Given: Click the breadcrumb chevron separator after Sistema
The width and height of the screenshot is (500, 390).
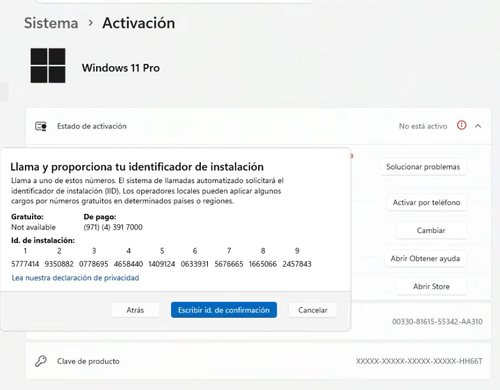Looking at the screenshot, I should pyautogui.click(x=90, y=23).
